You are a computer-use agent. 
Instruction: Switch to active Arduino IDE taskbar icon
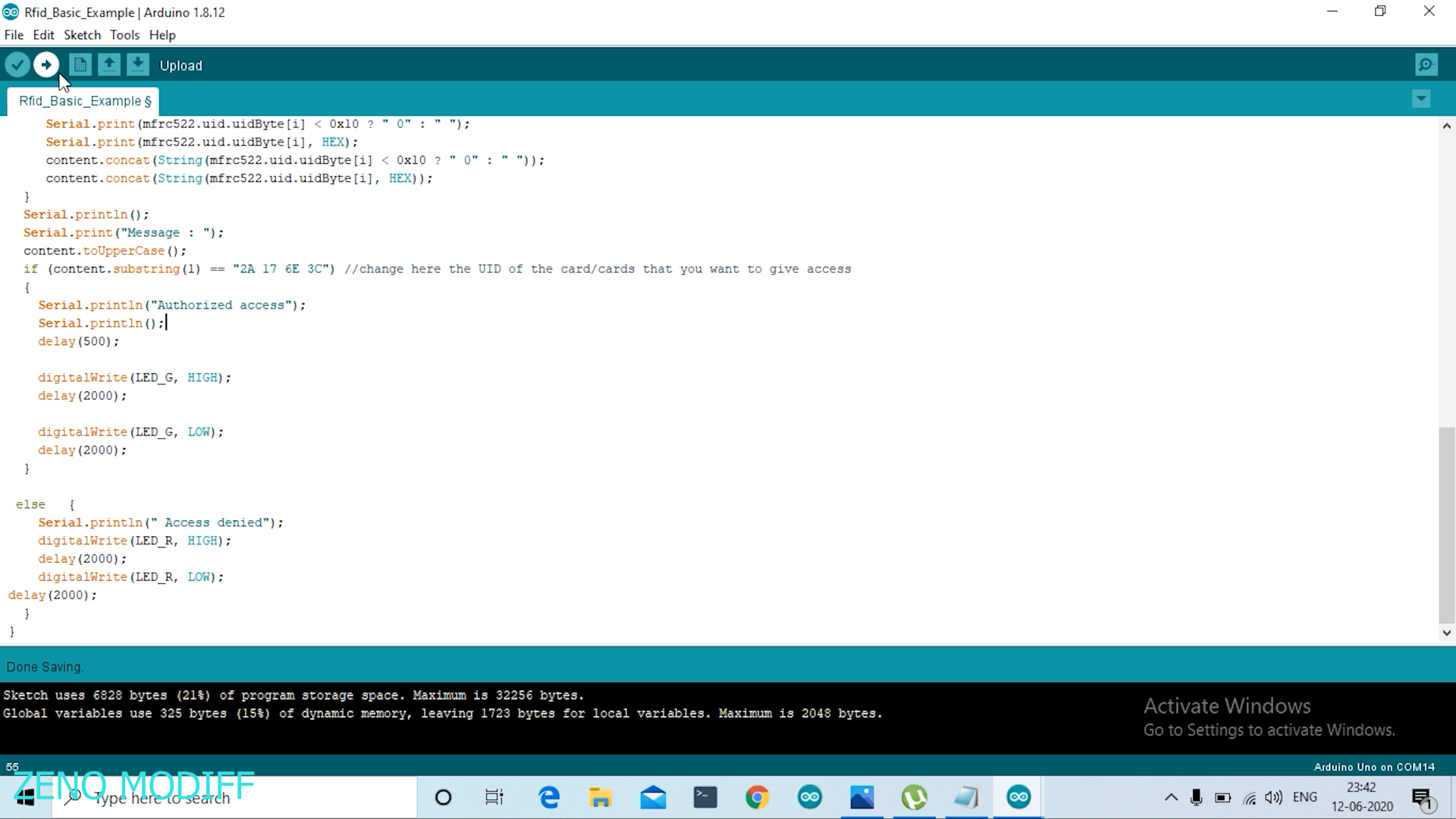1018,798
